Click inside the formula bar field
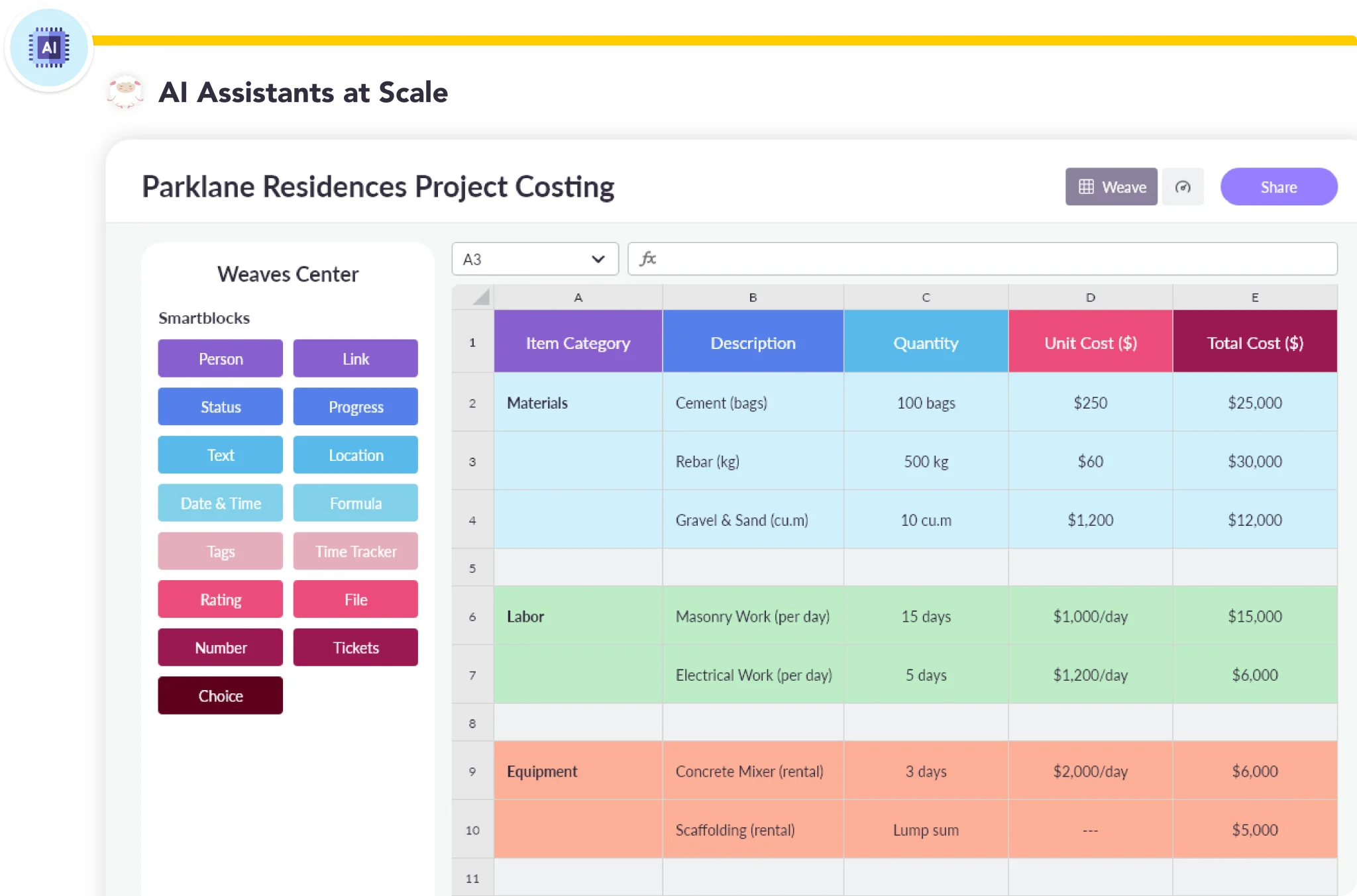 tap(994, 259)
